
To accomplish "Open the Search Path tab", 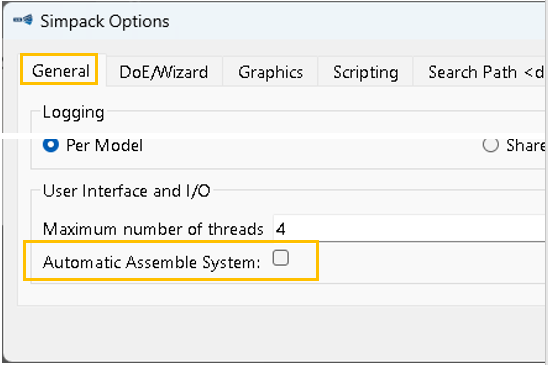I will coord(481,72).
